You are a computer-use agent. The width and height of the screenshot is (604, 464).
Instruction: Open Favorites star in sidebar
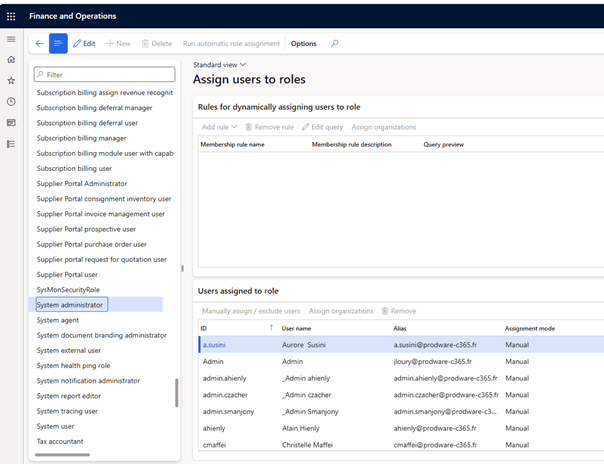pos(11,80)
